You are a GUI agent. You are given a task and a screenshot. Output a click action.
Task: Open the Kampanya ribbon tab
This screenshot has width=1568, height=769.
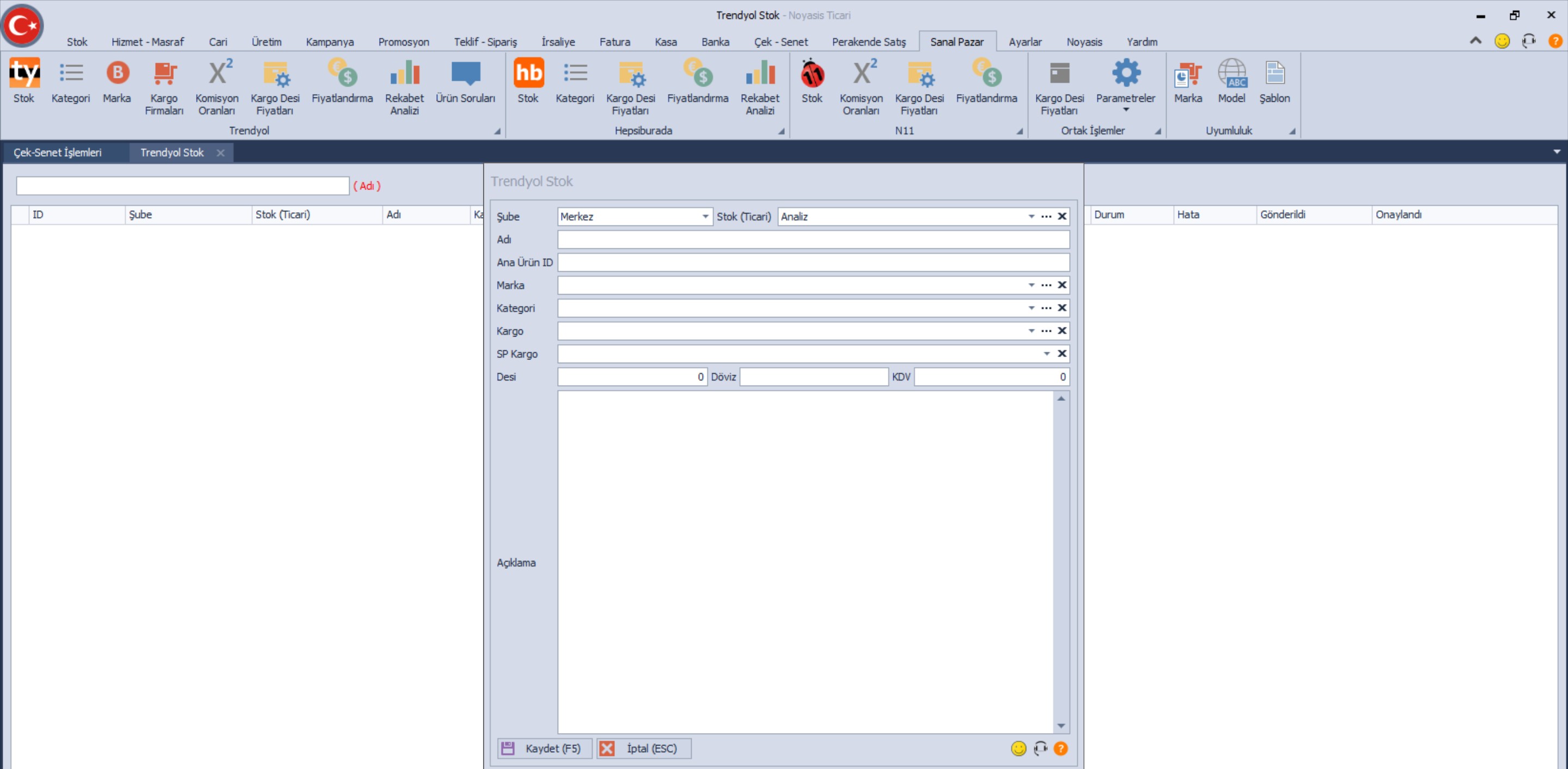click(330, 42)
